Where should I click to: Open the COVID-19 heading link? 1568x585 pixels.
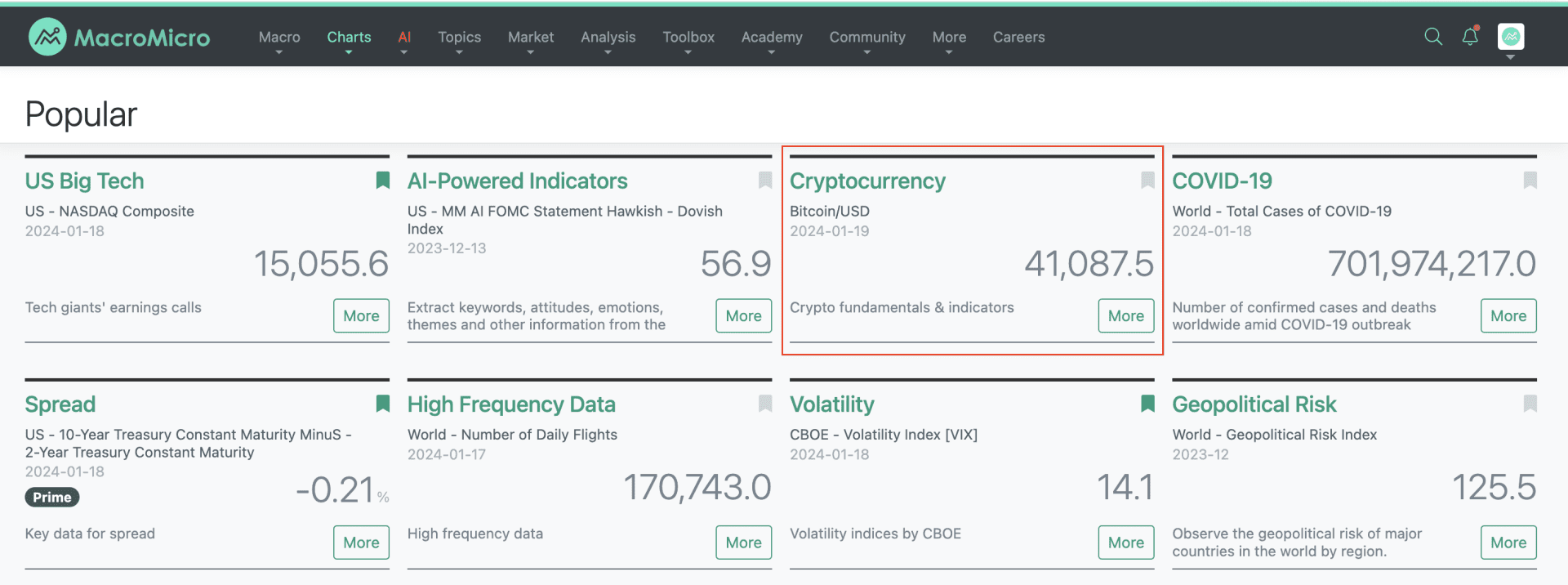click(1222, 181)
